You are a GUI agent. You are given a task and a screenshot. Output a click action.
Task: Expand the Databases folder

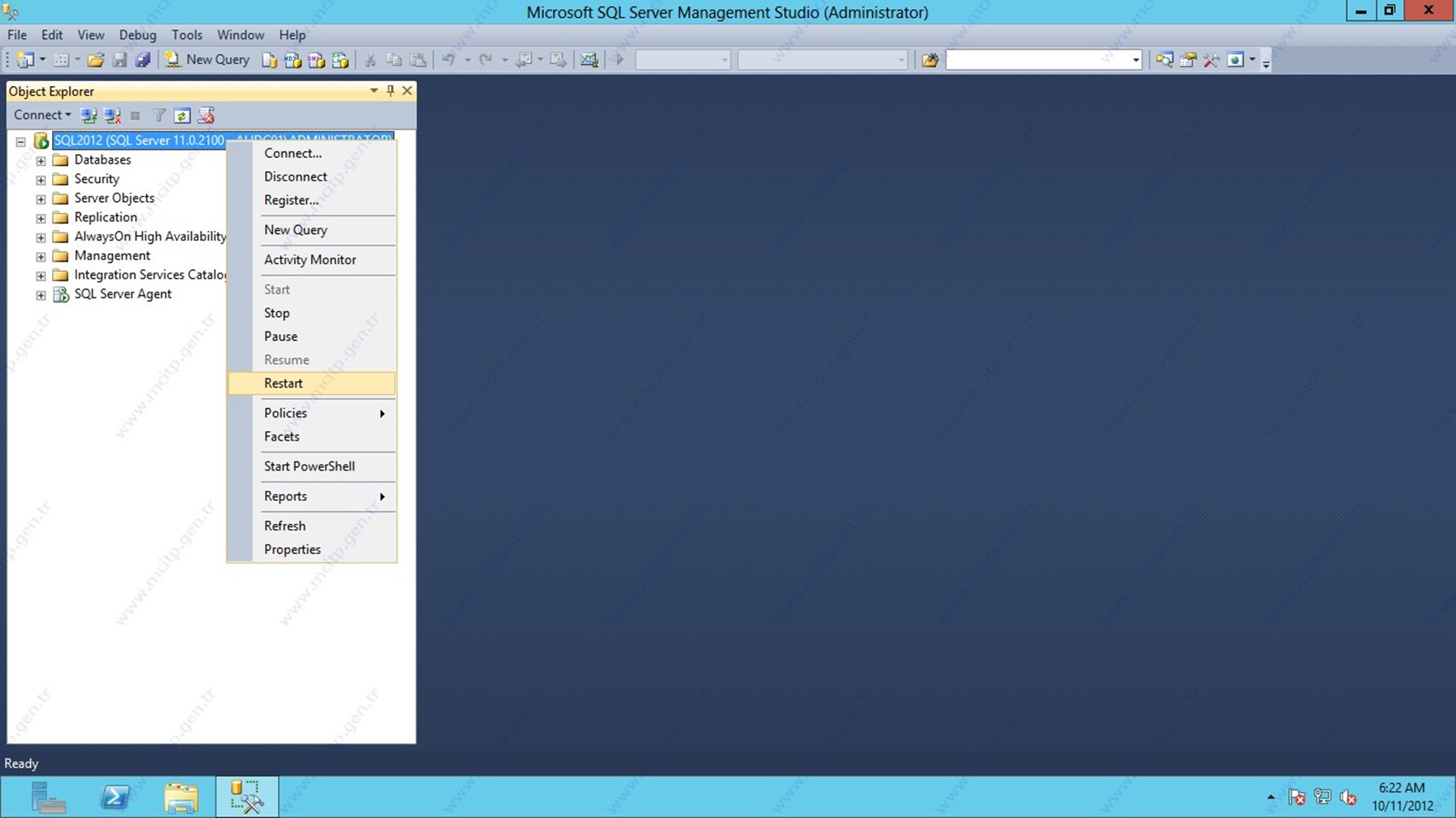[40, 160]
